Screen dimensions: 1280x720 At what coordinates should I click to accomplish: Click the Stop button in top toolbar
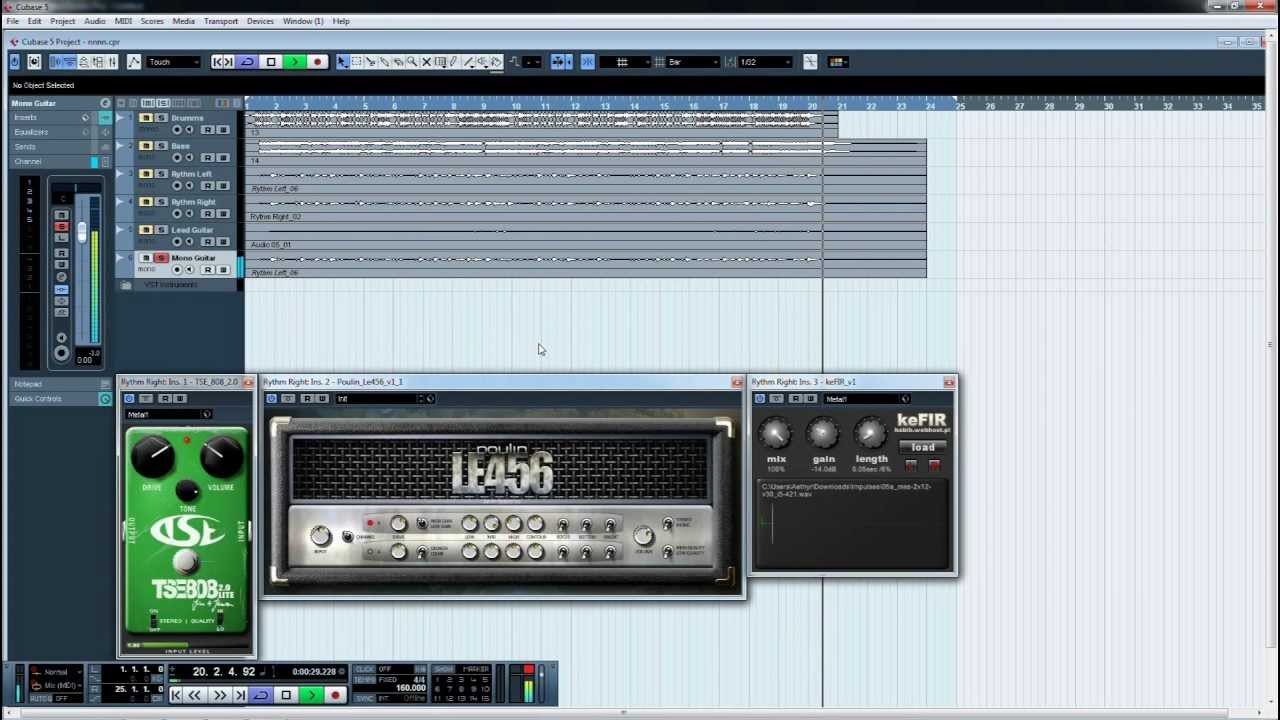pos(271,62)
